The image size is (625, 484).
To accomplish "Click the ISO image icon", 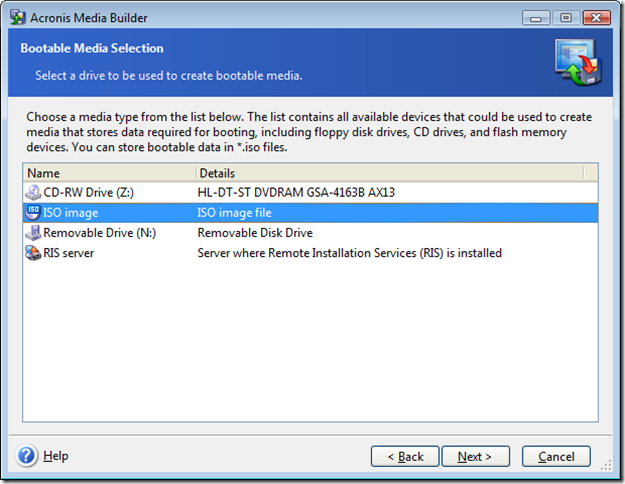I will point(33,212).
